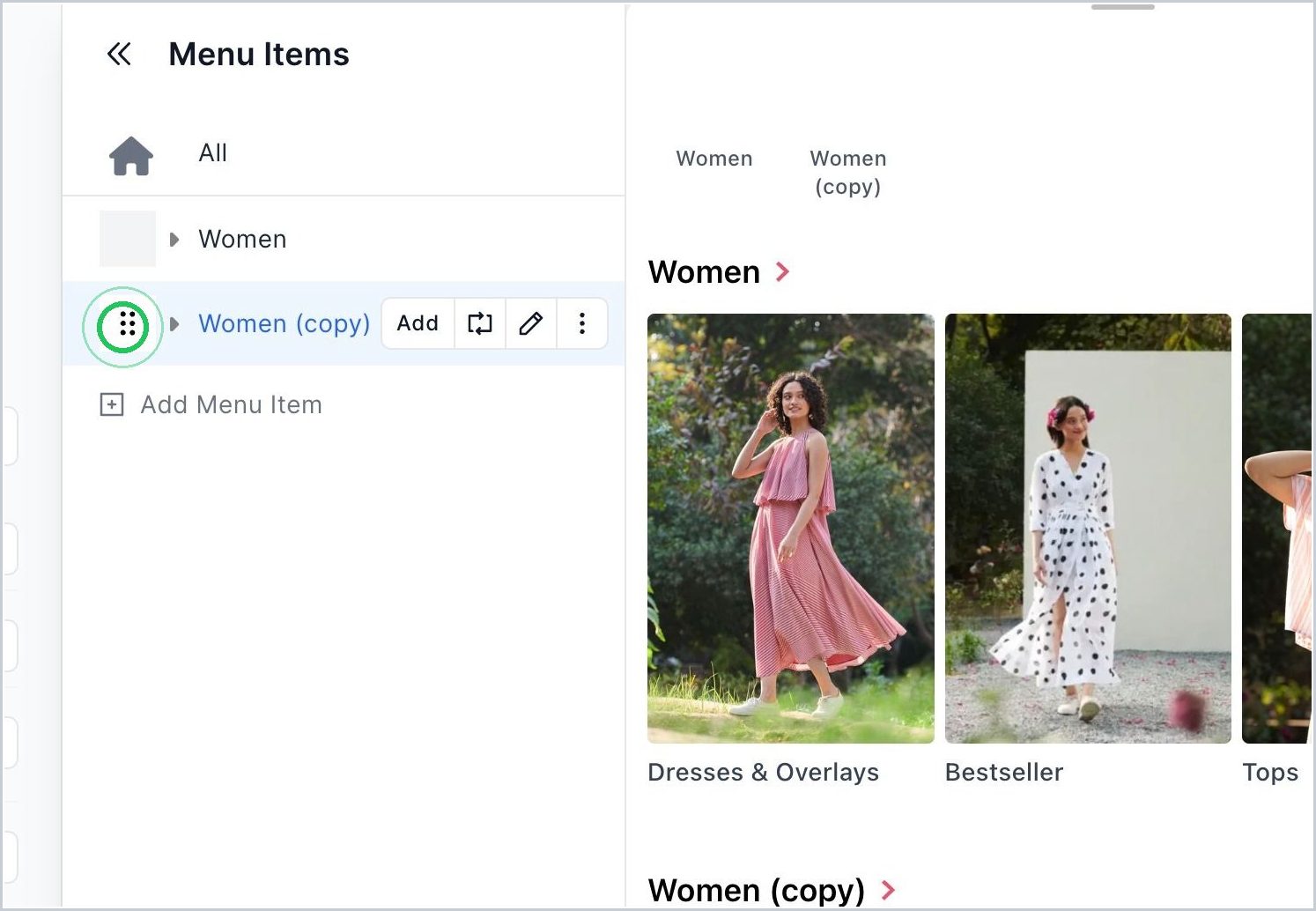Edit Women (copy) with the pencil icon
The width and height of the screenshot is (1316, 911).
point(530,323)
